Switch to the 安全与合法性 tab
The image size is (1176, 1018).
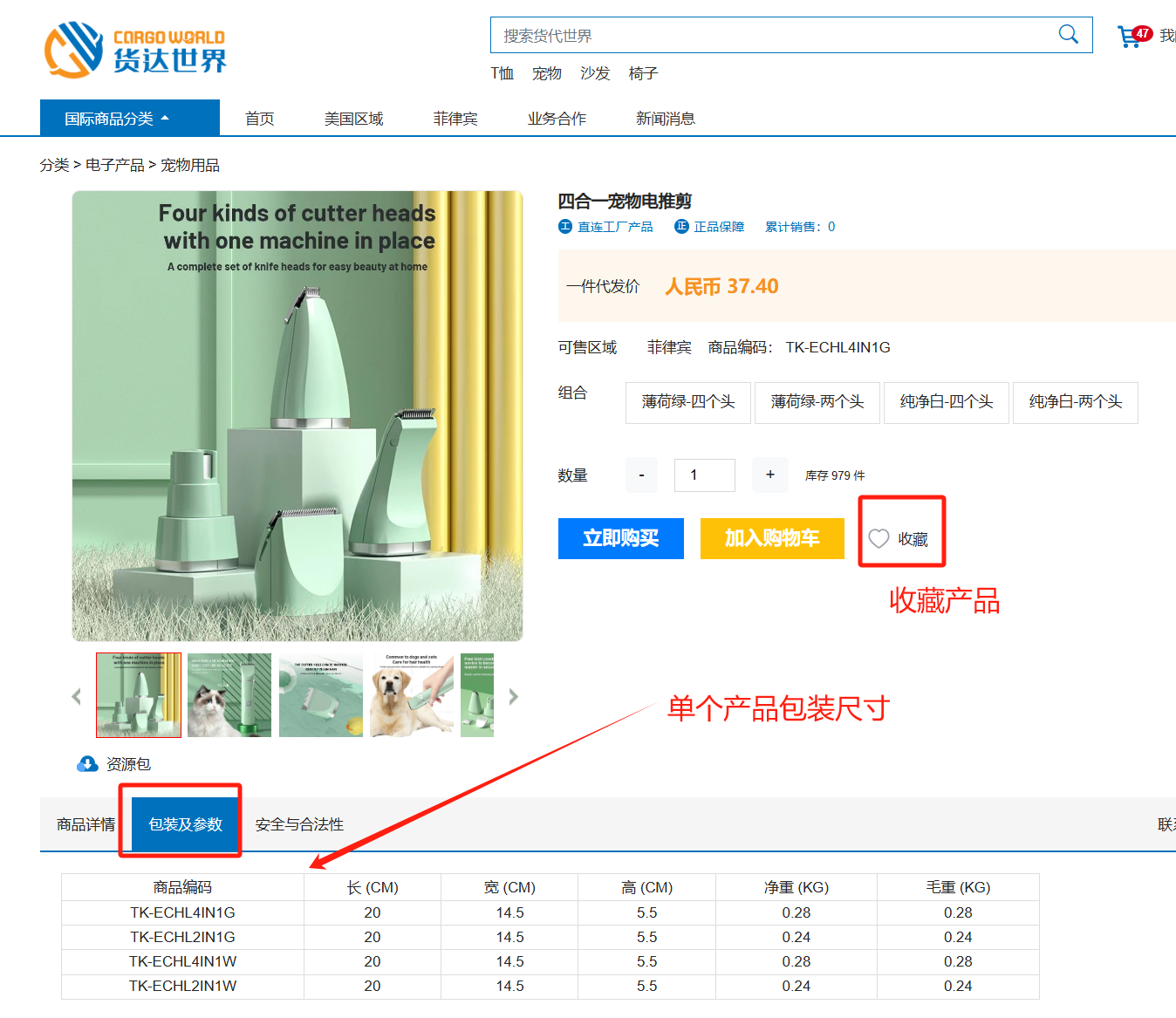click(299, 824)
